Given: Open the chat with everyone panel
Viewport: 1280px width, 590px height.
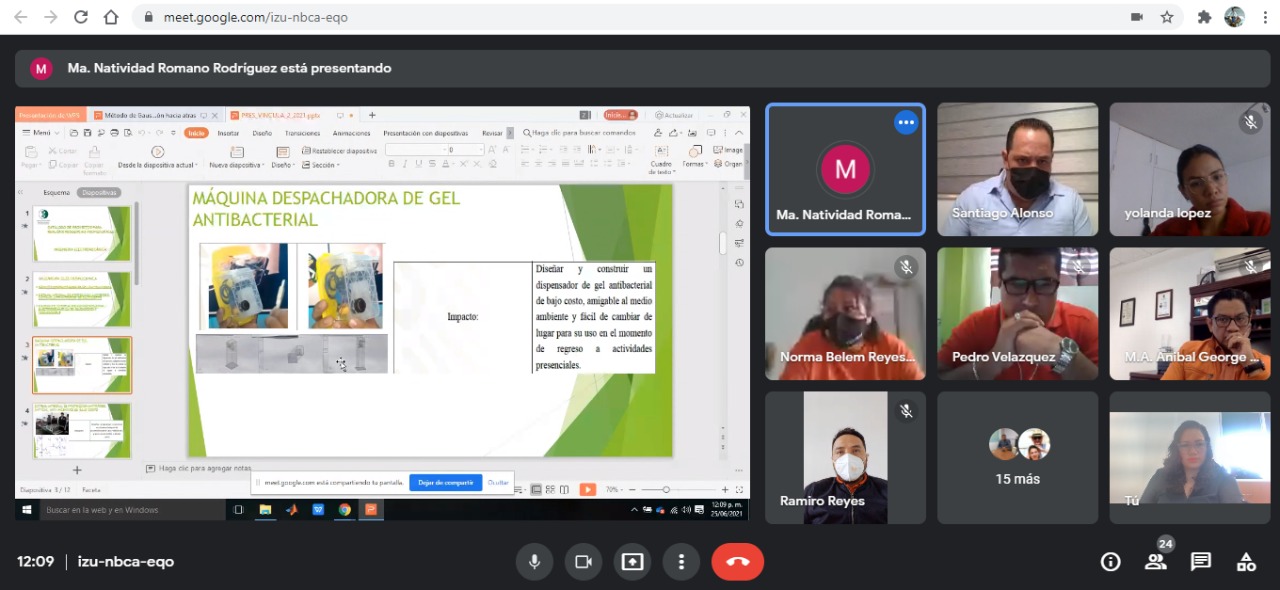Looking at the screenshot, I should [1201, 562].
